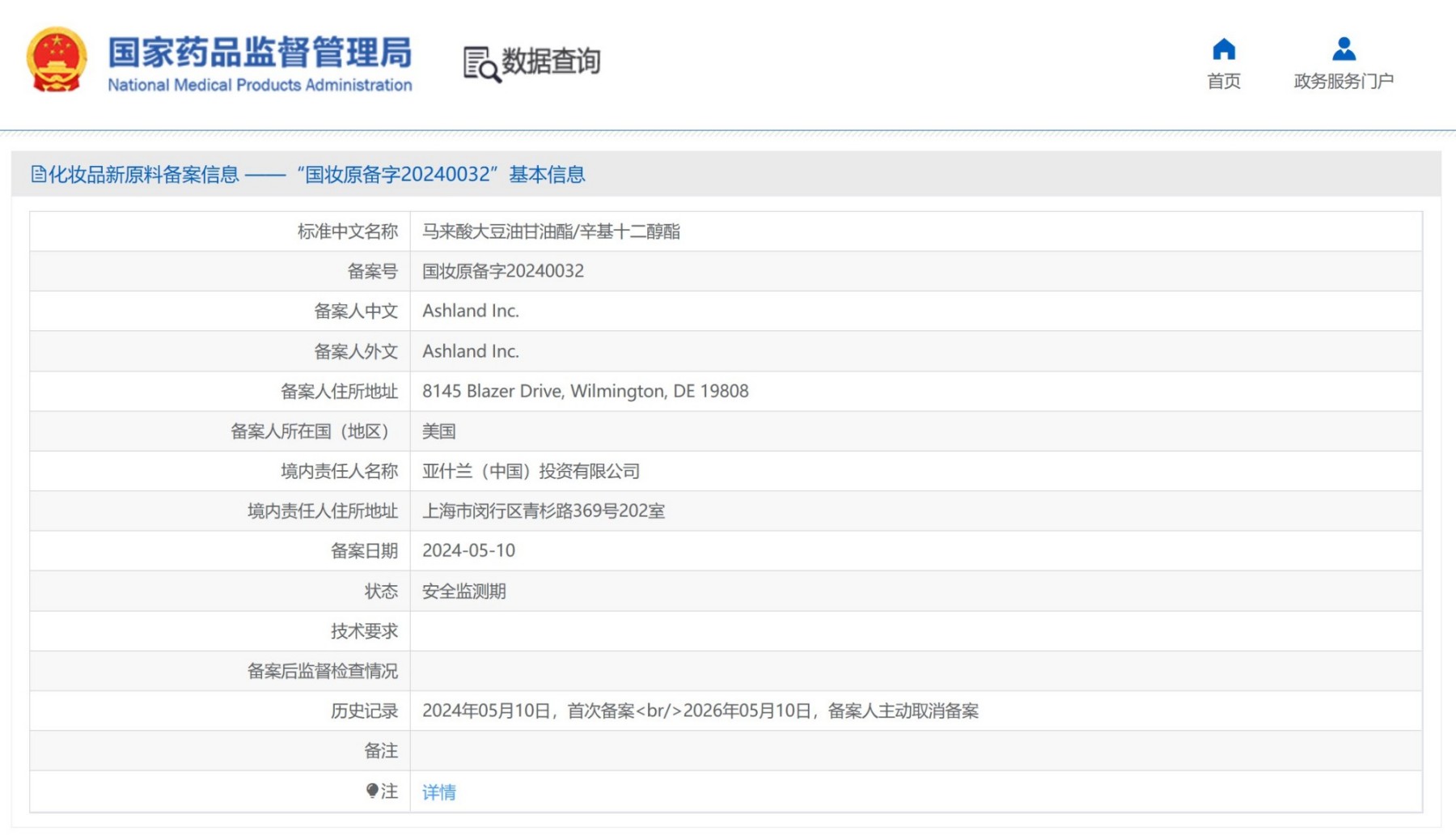Click the label 备案日期
This screenshot has height=840, width=1456.
coord(365,550)
